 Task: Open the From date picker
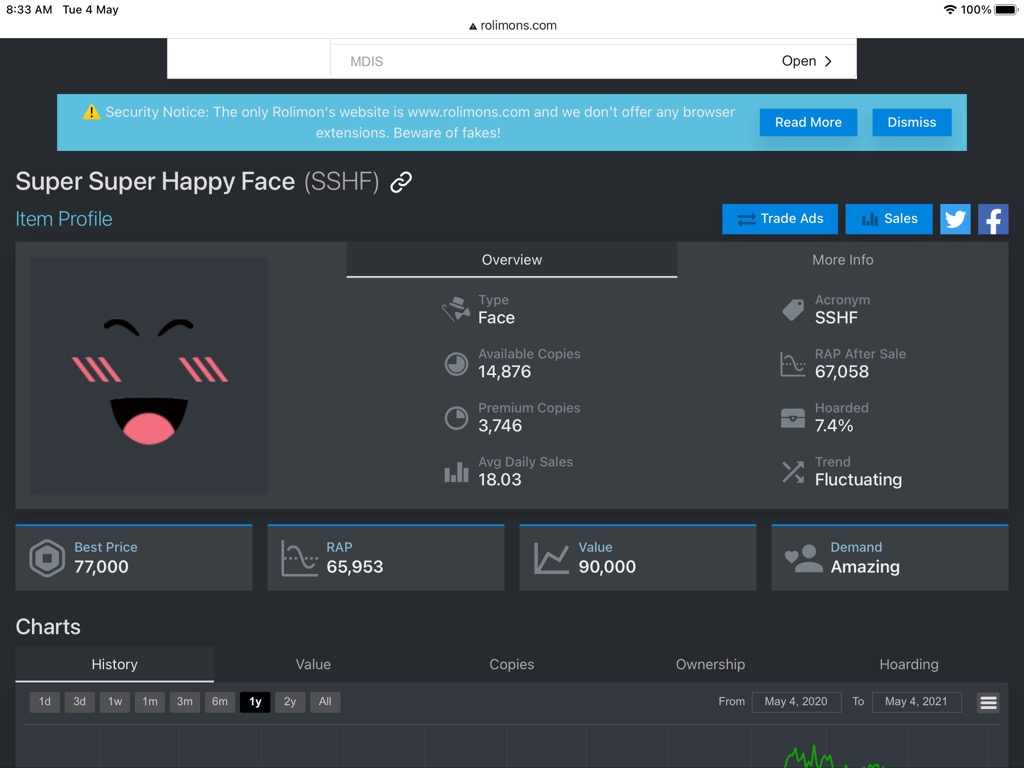coord(796,702)
